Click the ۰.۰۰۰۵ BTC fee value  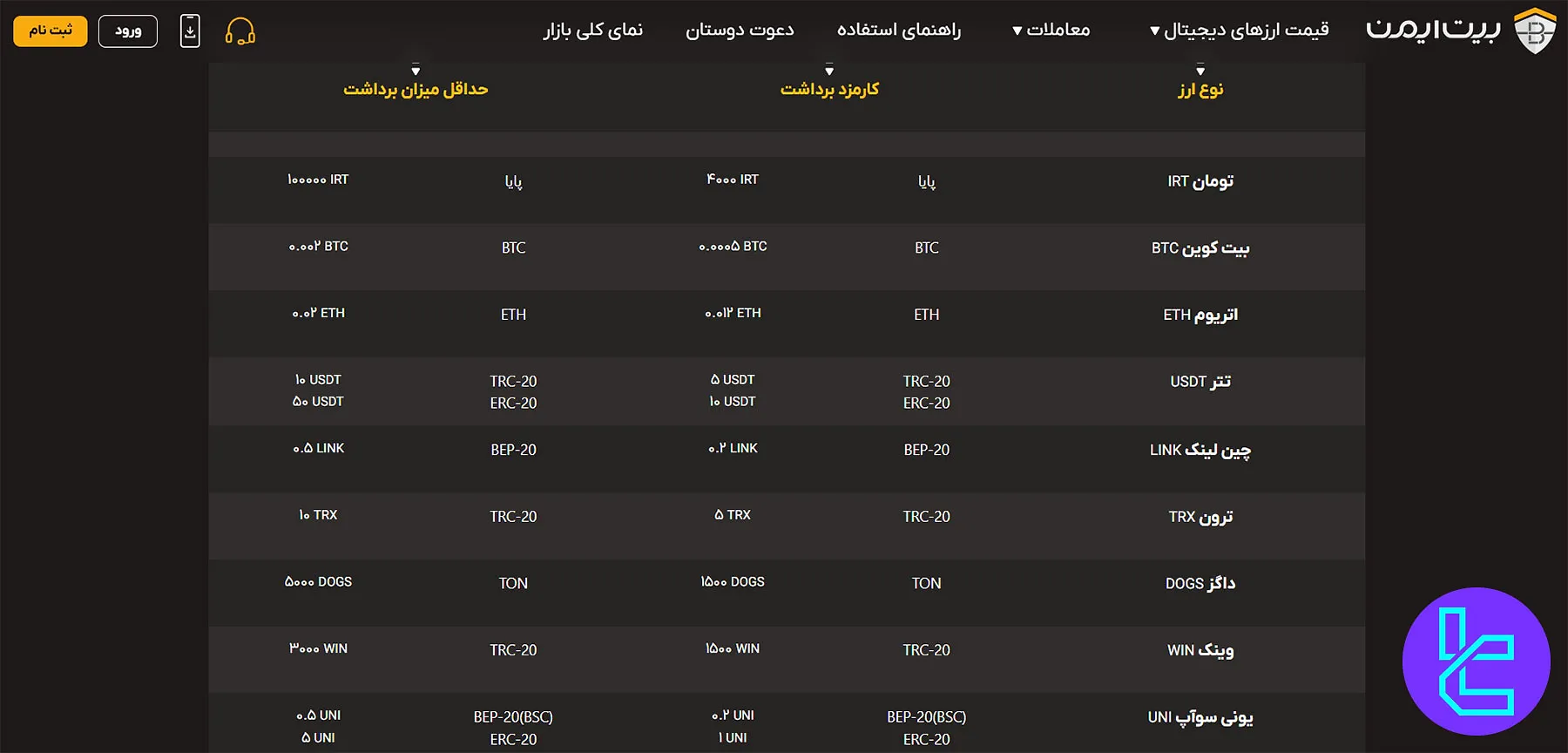(x=733, y=247)
